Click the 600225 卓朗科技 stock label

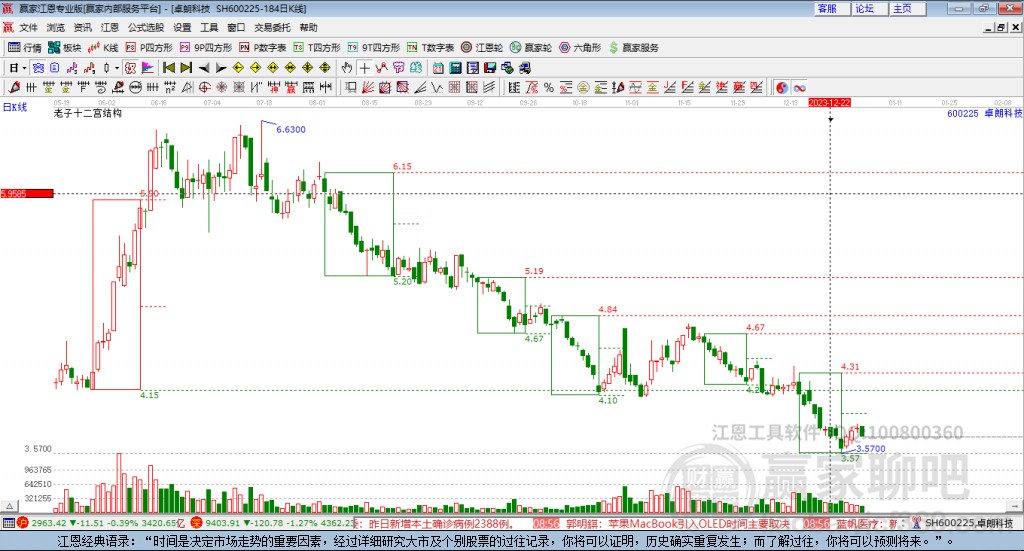[985, 113]
